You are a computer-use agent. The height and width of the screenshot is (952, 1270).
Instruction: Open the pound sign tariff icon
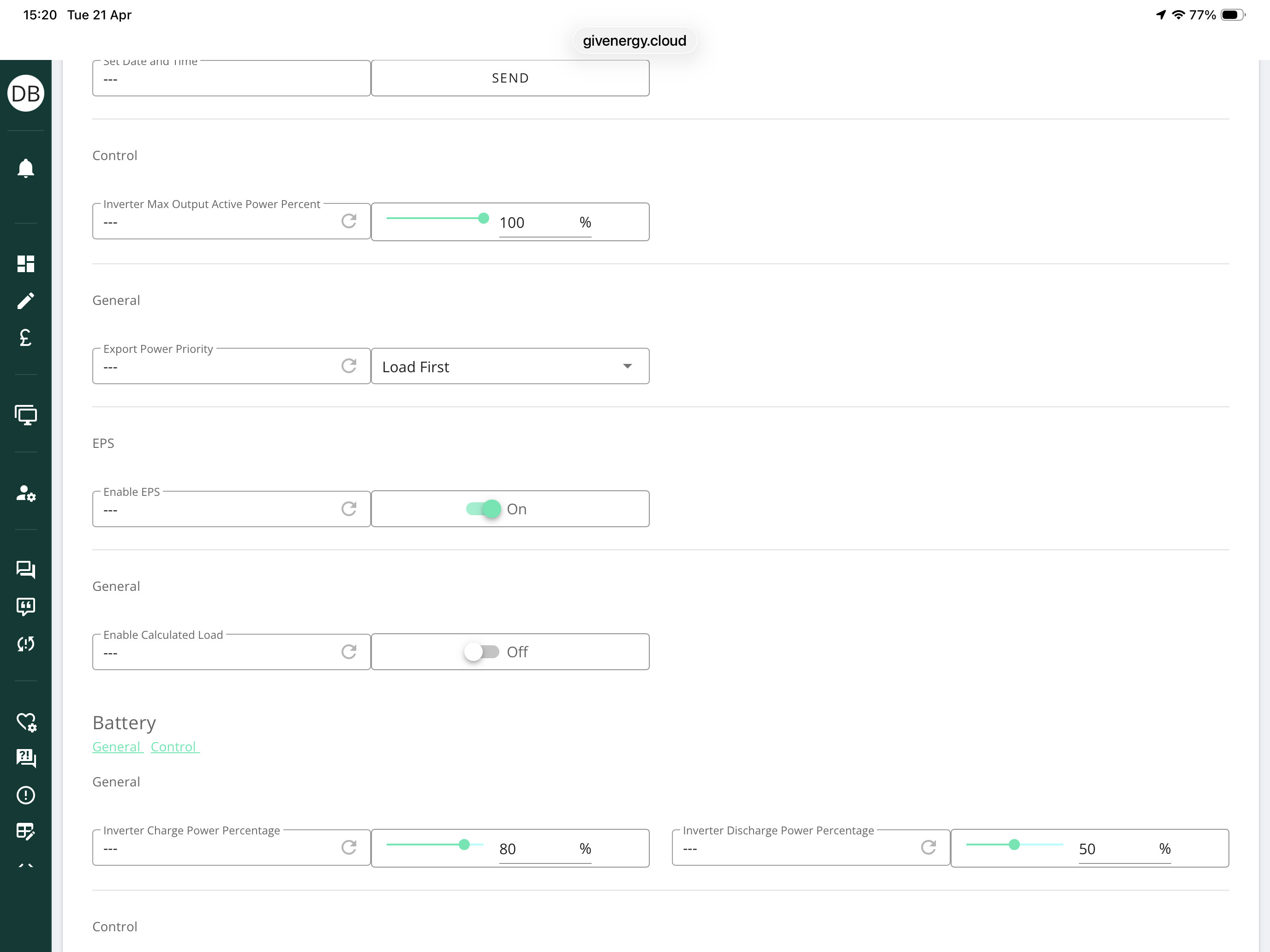click(x=26, y=338)
